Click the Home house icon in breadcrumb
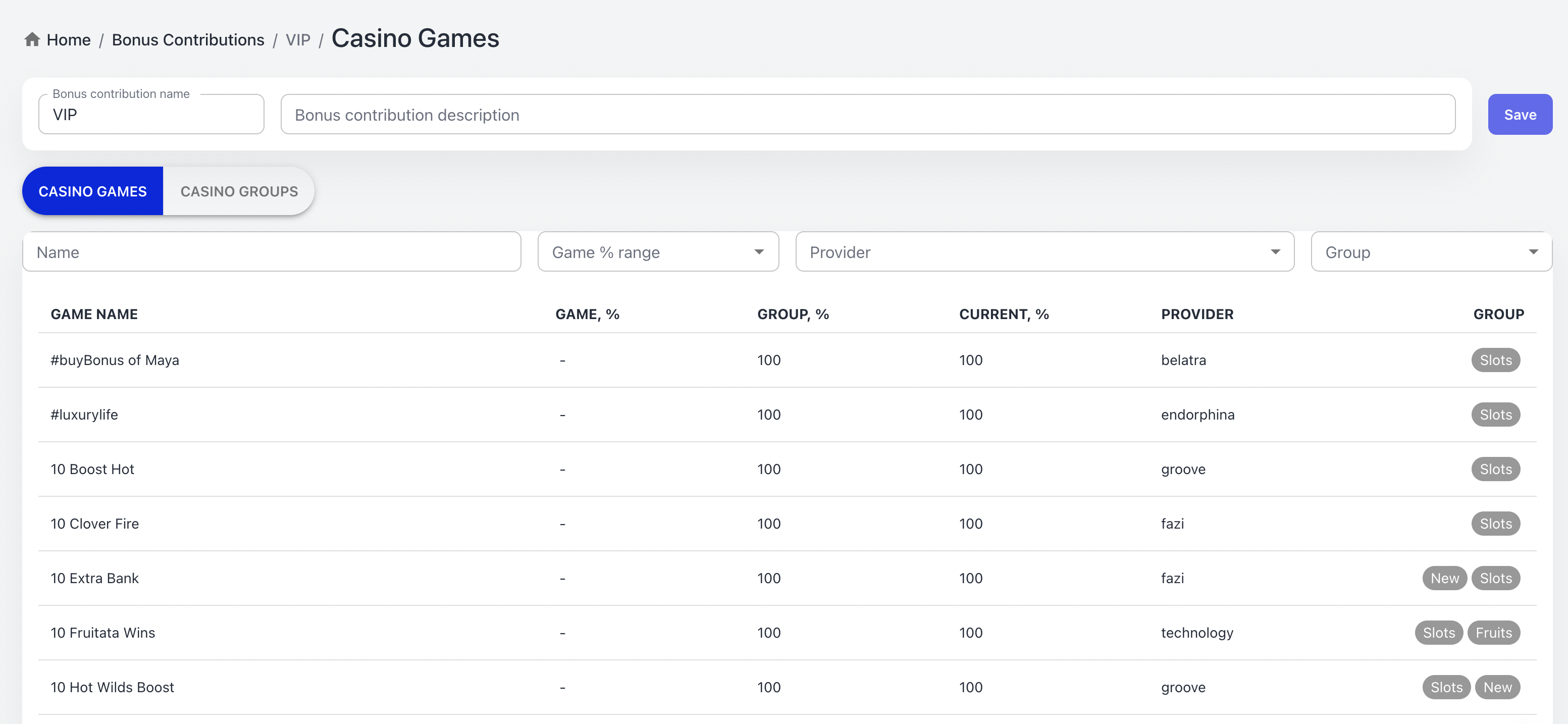The image size is (1568, 724). (x=32, y=39)
